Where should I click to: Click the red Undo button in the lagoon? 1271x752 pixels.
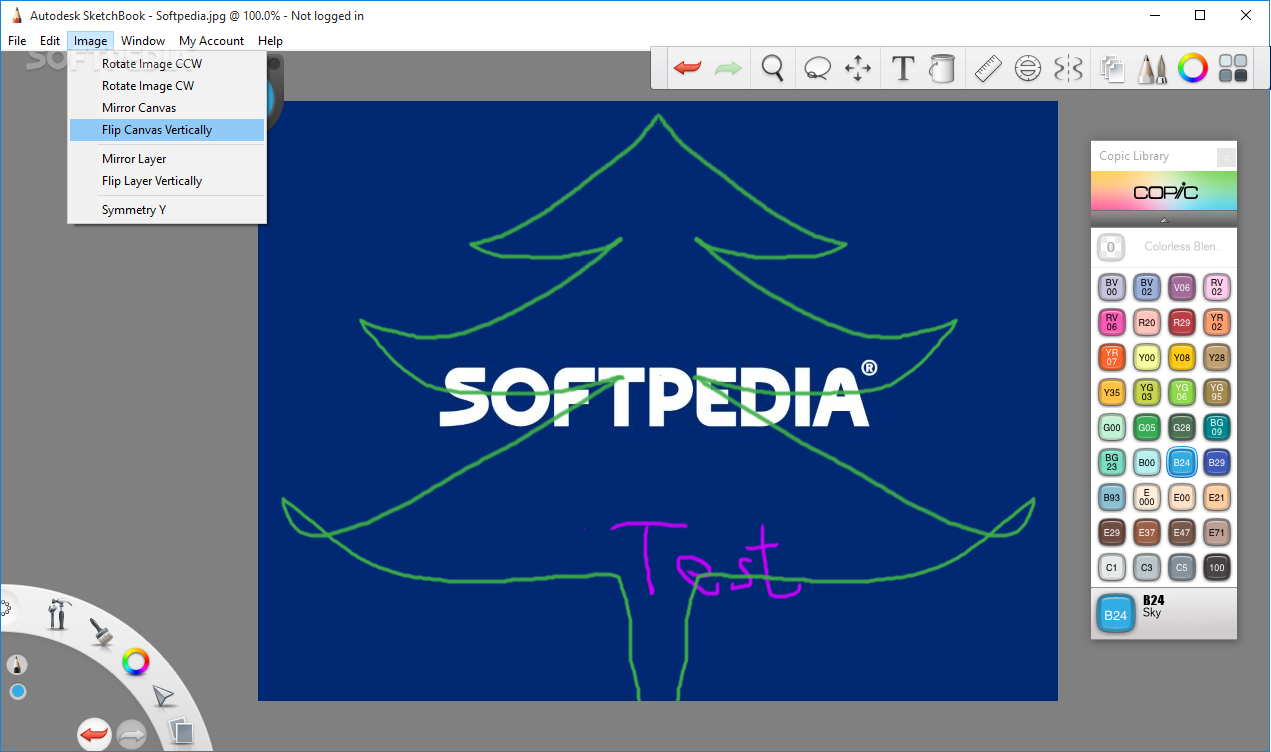94,735
